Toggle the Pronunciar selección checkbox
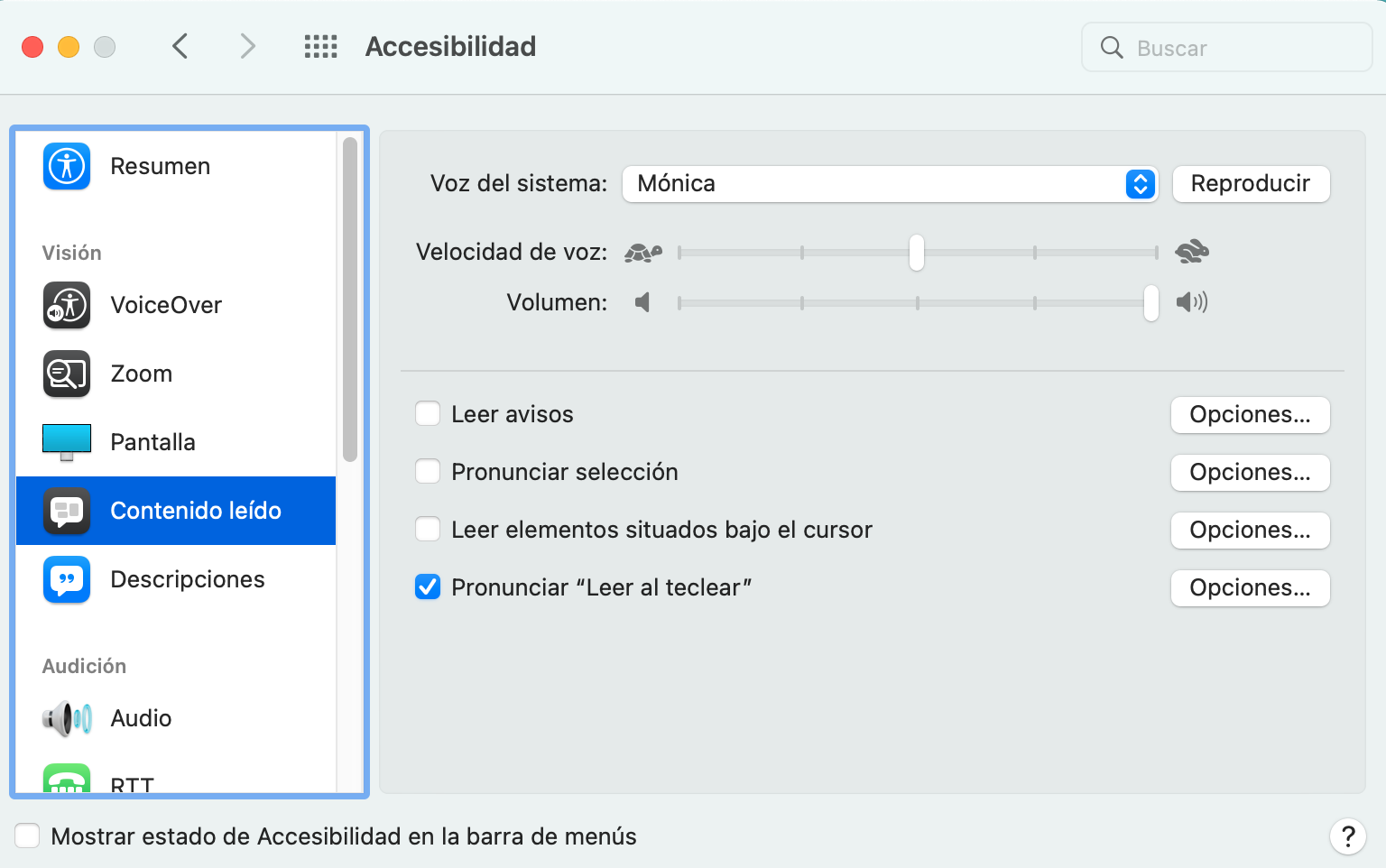The width and height of the screenshot is (1386, 868). 428,472
